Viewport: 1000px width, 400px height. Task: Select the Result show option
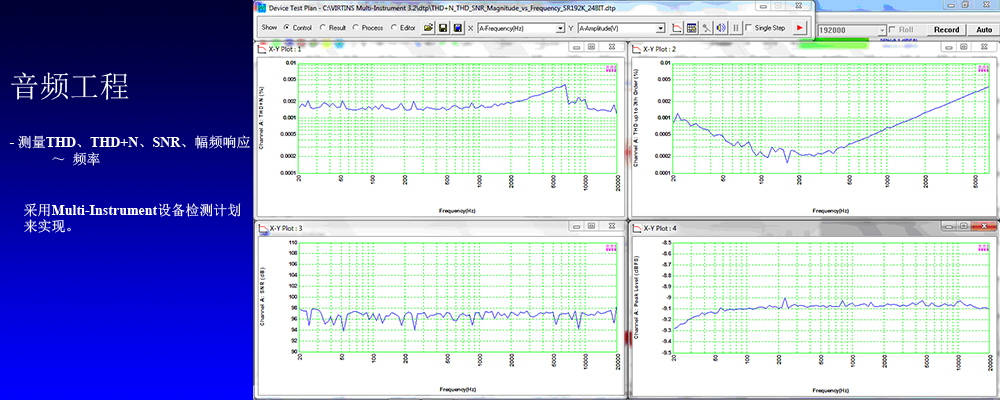click(x=332, y=28)
